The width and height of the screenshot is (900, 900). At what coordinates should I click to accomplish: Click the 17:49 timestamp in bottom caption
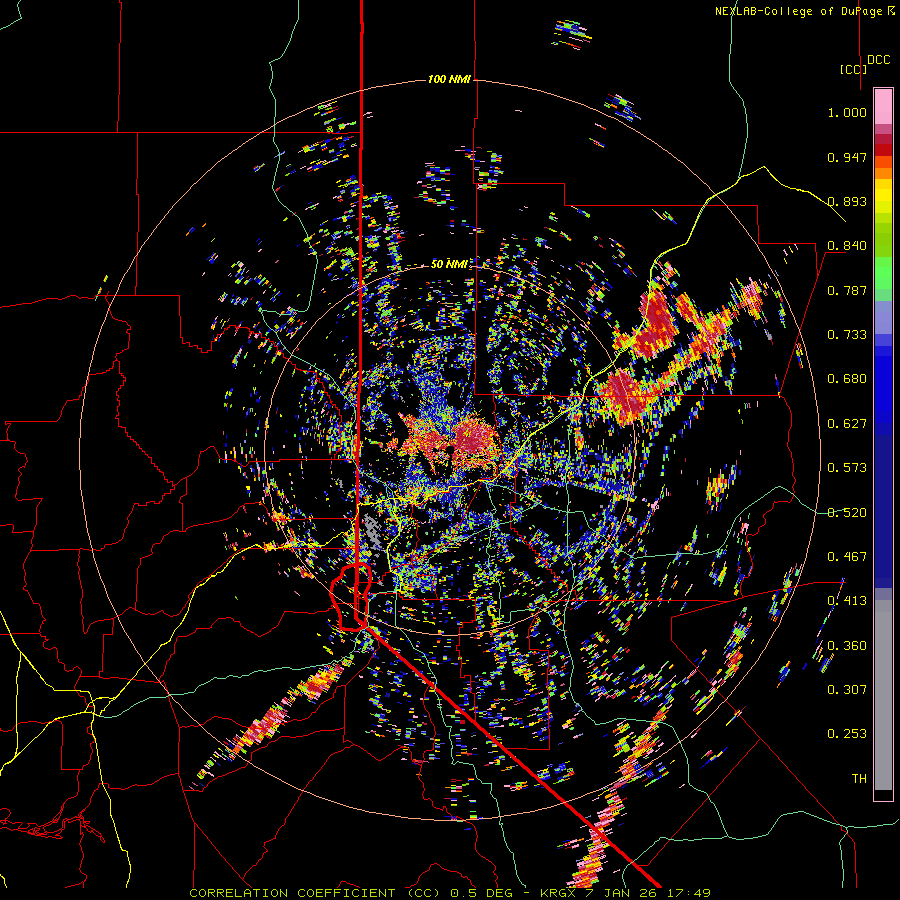[690, 893]
